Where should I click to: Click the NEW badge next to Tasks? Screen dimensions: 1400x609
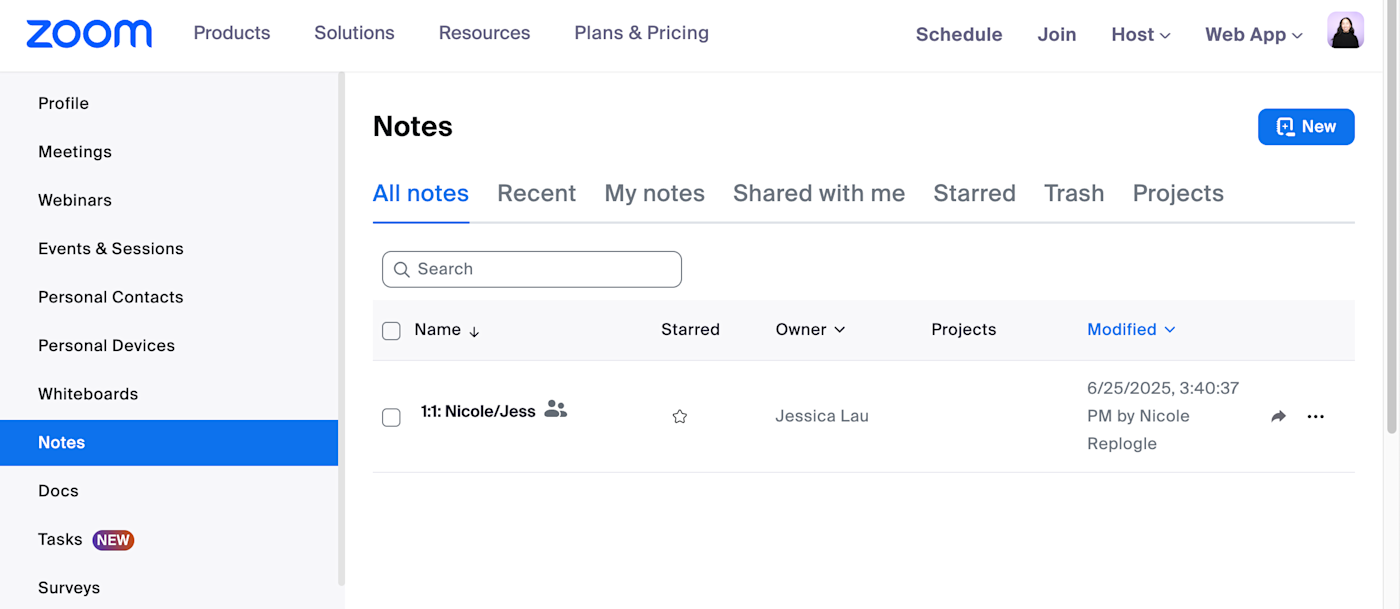pos(113,540)
